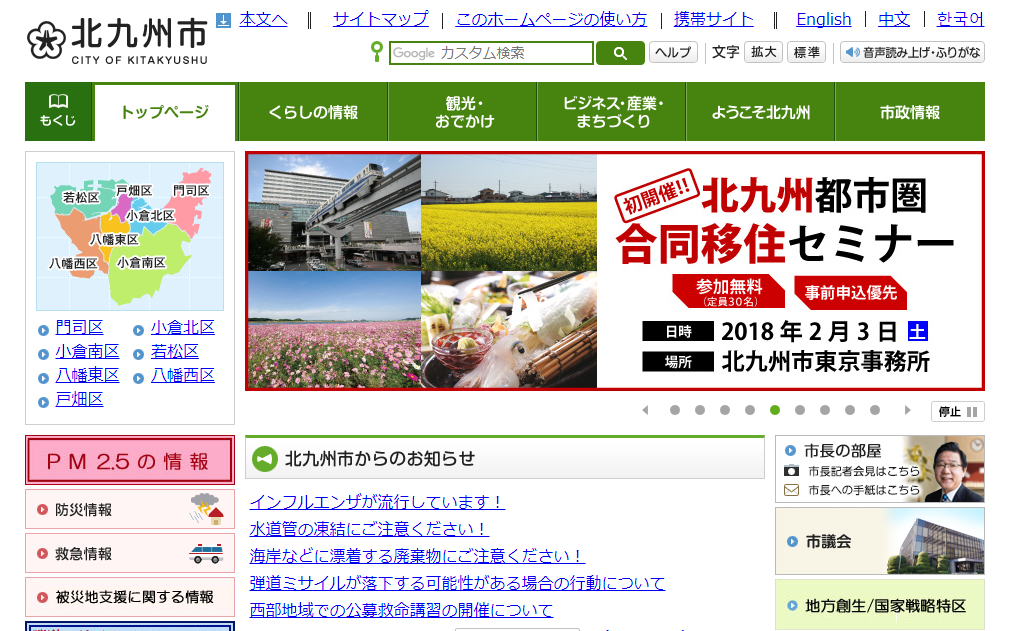Image resolution: width=1015 pixels, height=631 pixels.
Task: Open 被災地支援に関する情報 panel
Action: 129,597
